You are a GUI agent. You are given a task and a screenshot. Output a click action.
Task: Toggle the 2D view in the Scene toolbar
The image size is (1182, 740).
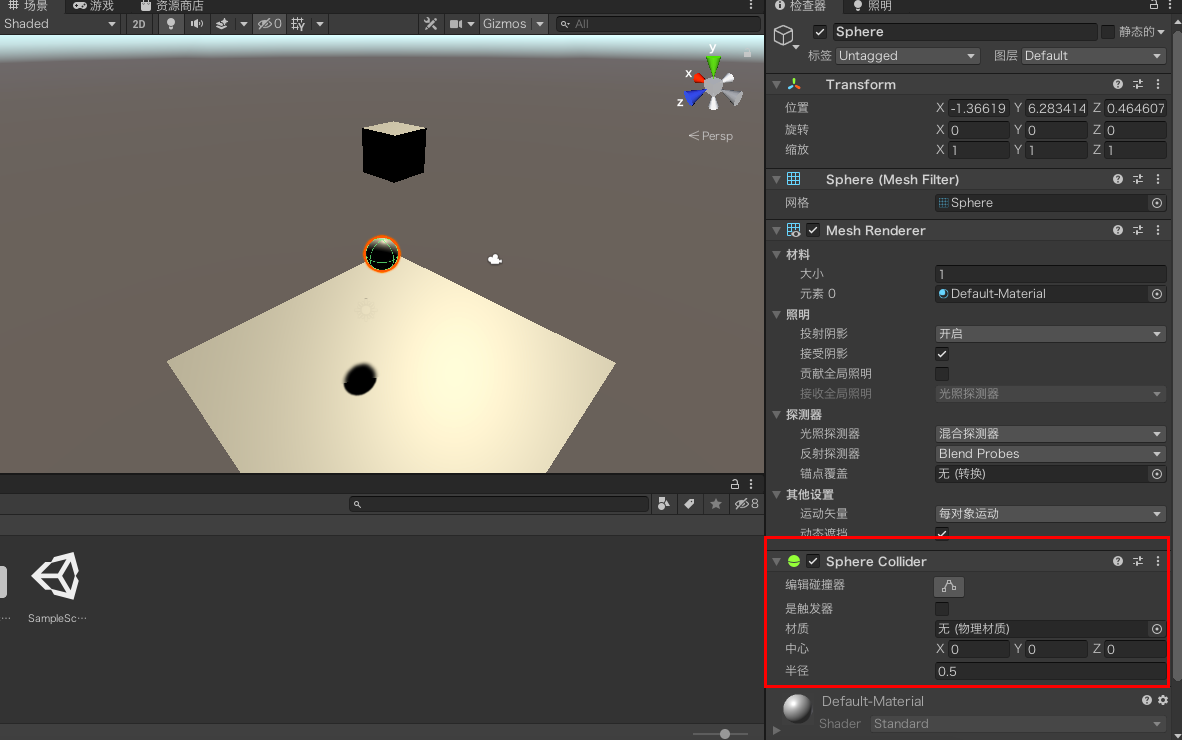[139, 24]
